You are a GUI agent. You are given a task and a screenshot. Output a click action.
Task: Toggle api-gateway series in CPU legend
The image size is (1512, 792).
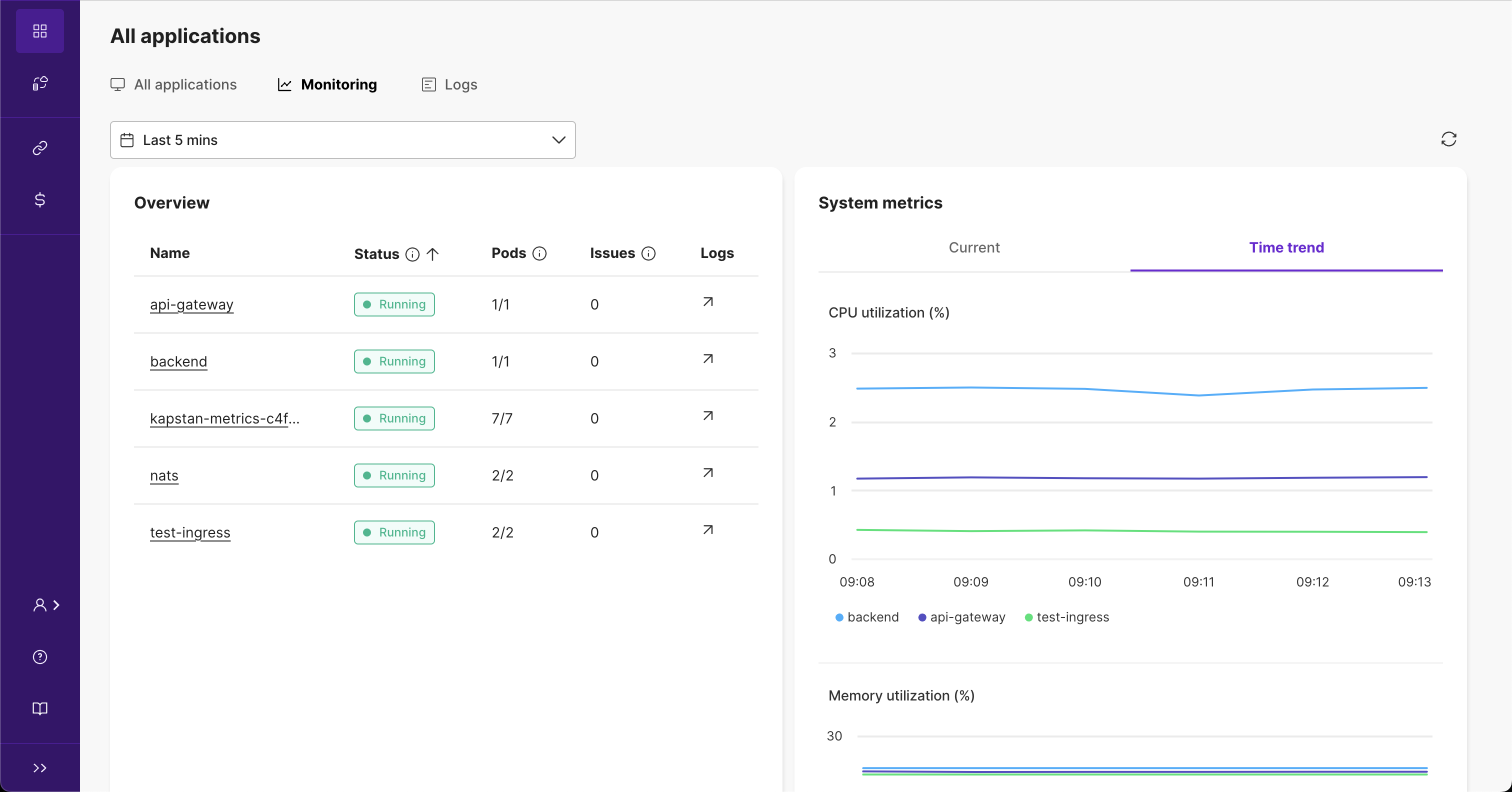click(962, 617)
